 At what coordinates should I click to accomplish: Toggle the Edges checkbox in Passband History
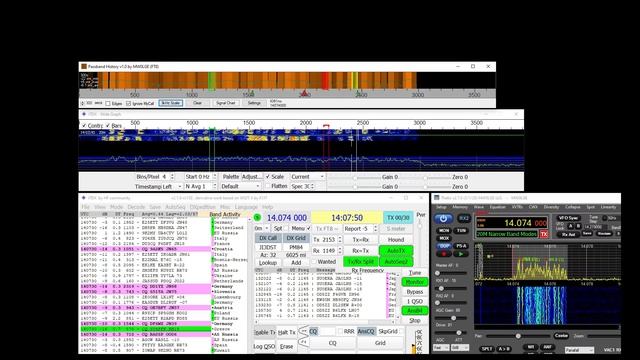coord(108,103)
